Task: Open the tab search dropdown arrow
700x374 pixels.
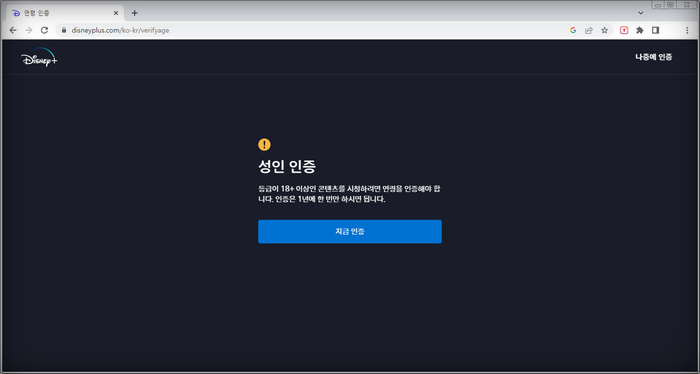Action: pyautogui.click(x=641, y=13)
